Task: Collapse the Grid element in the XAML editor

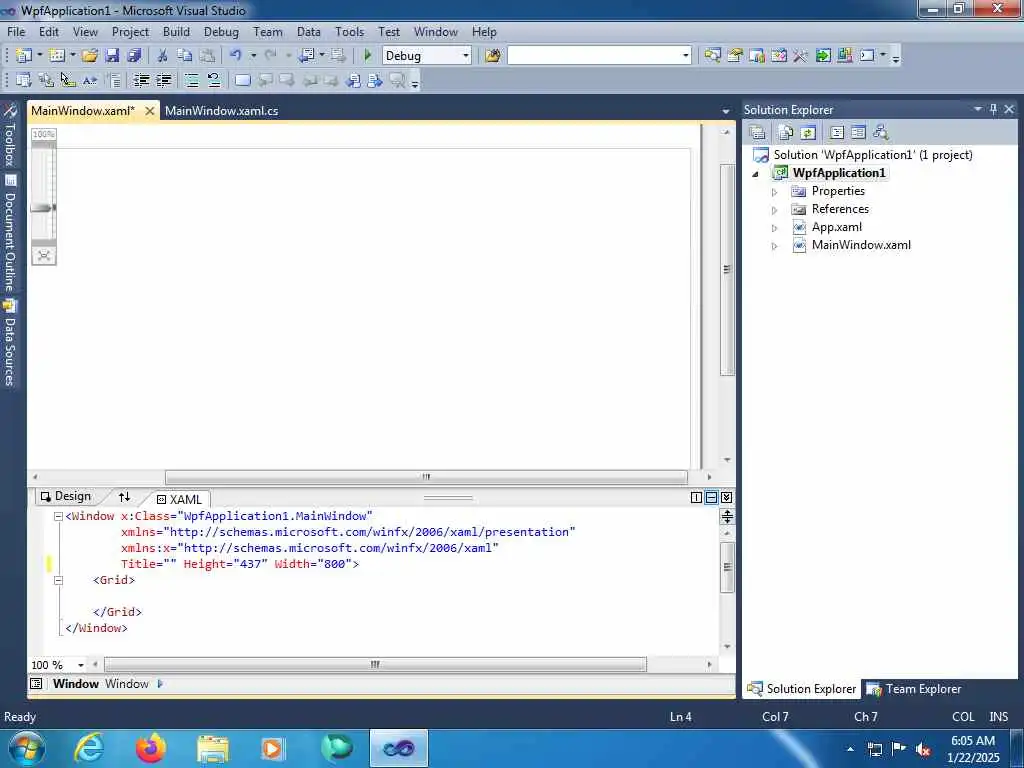Action: (58, 580)
